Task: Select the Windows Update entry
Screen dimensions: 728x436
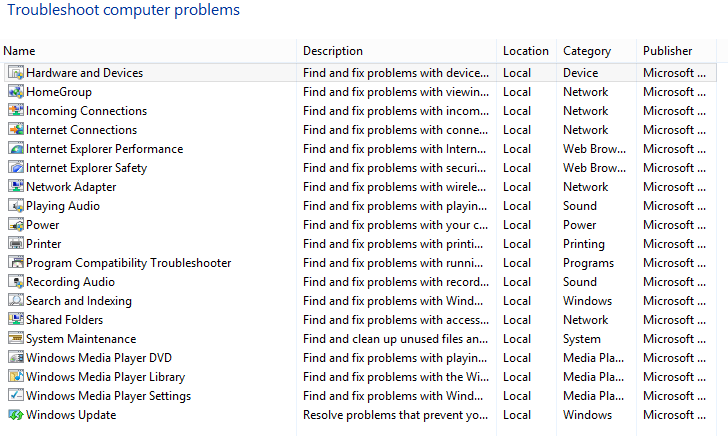Action: click(x=71, y=416)
